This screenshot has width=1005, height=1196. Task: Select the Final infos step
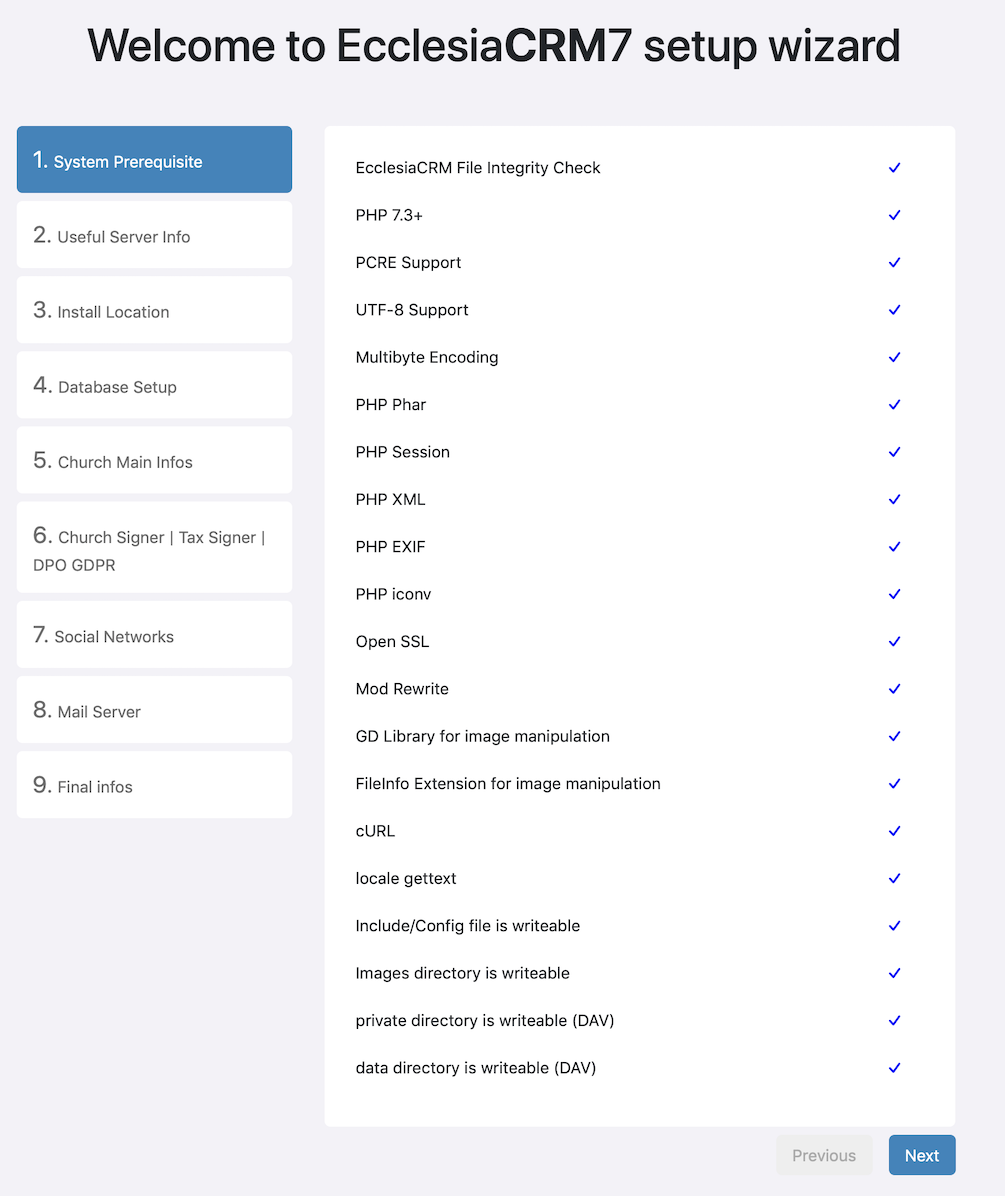tap(154, 785)
